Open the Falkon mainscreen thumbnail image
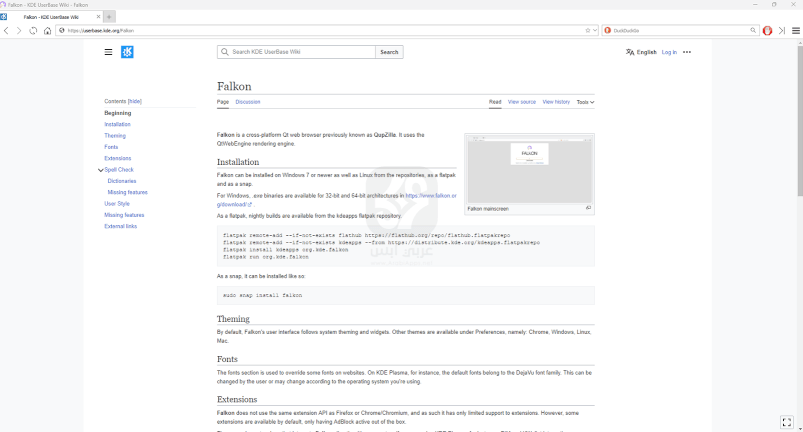Screen dimensions: 803x432 click(x=530, y=169)
